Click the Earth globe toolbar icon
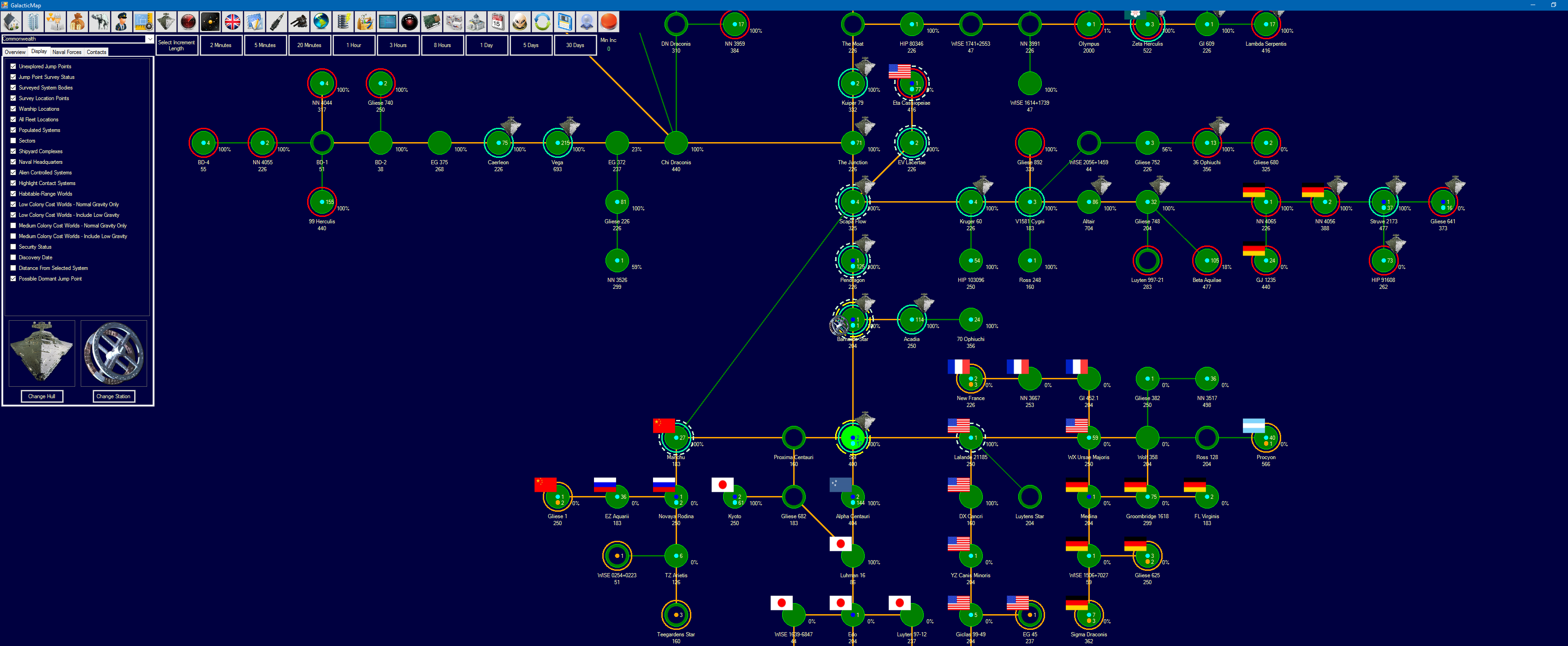Screen dimensions: 1568x646 321,22
